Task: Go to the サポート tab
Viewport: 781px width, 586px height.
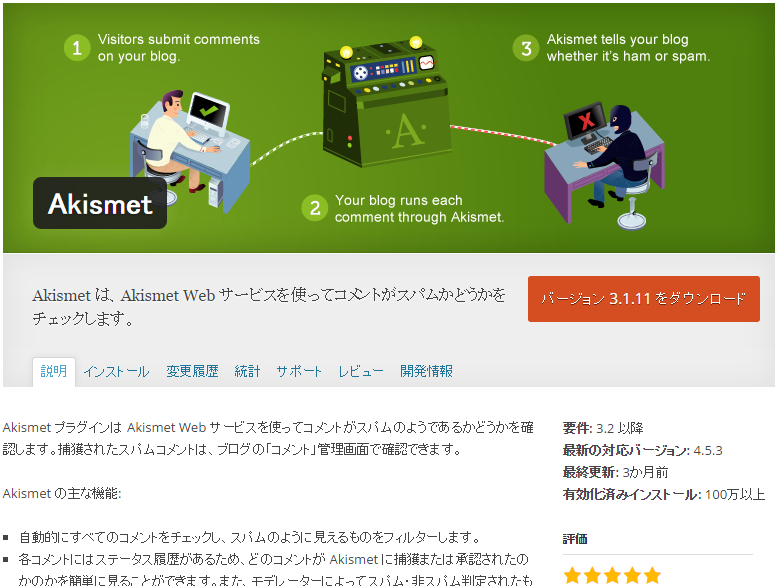Action: (x=299, y=371)
